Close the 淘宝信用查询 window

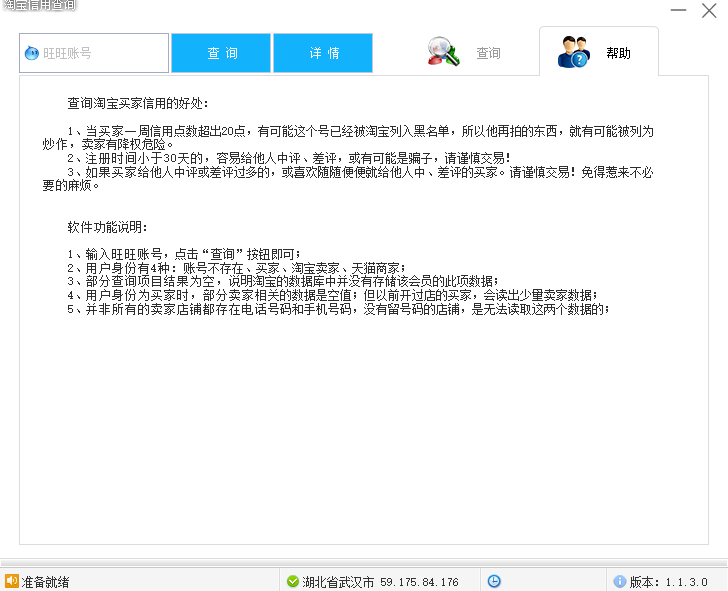[709, 10]
